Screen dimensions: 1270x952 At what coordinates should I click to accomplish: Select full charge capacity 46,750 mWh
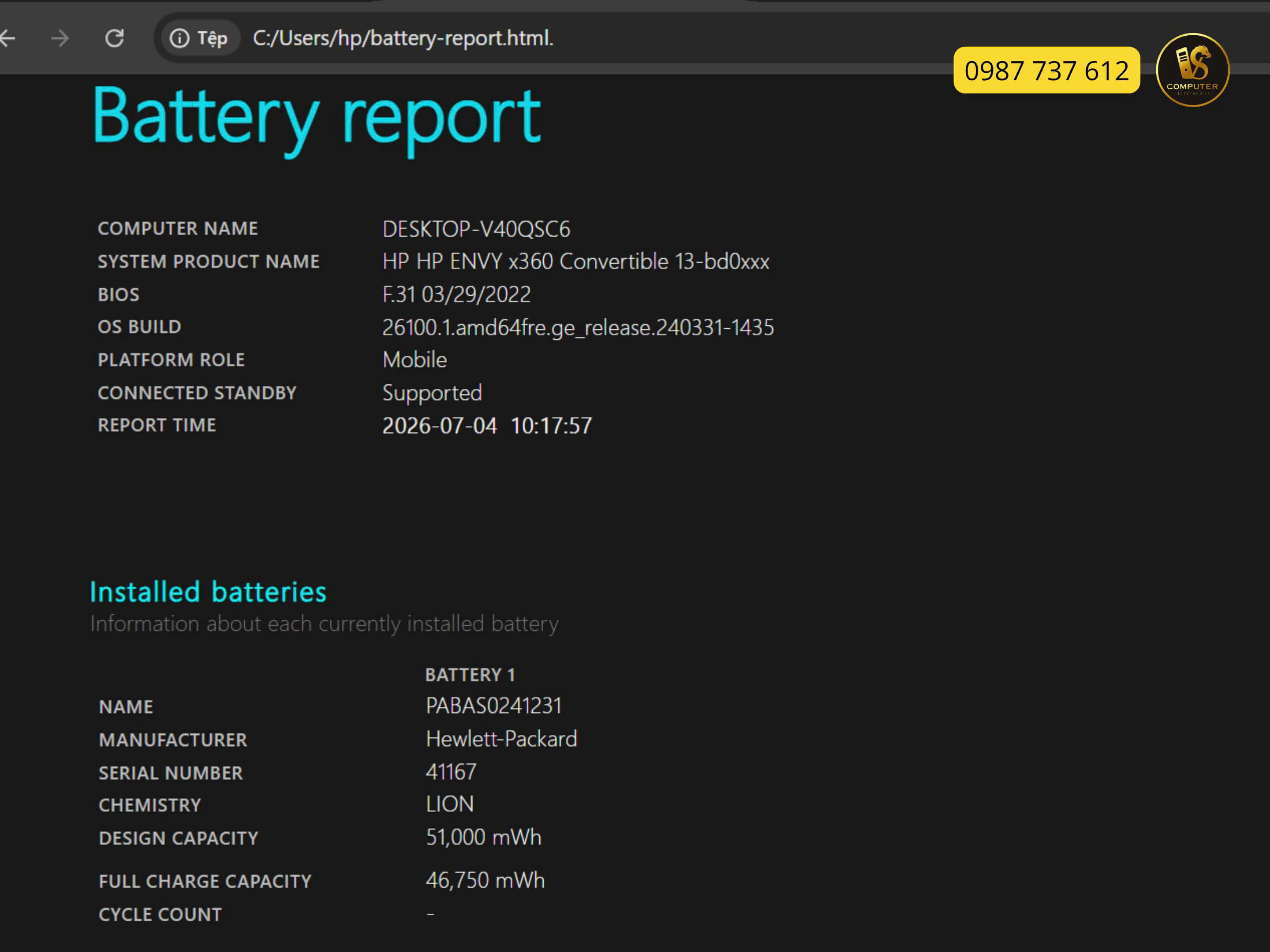(x=485, y=881)
